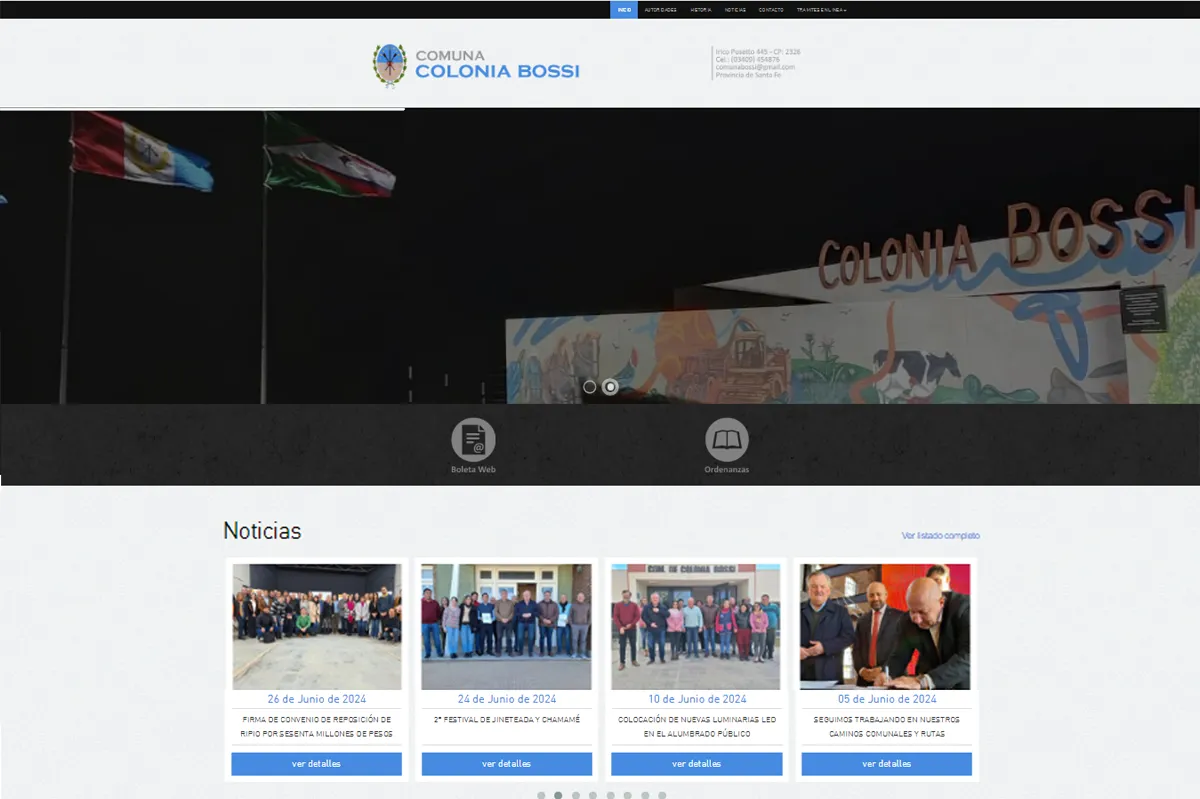Open the Boleta Web service icon

472,438
